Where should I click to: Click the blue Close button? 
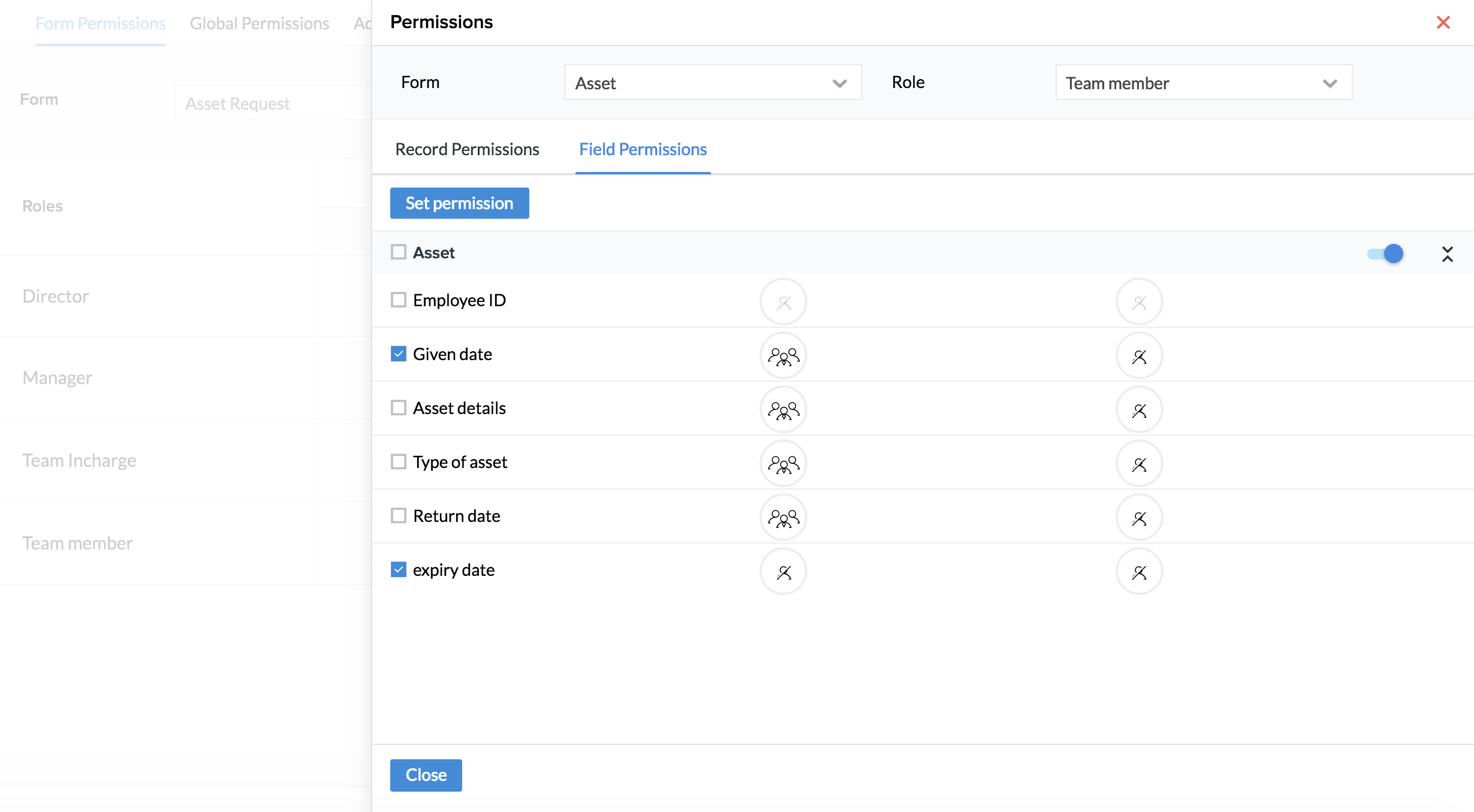click(426, 775)
